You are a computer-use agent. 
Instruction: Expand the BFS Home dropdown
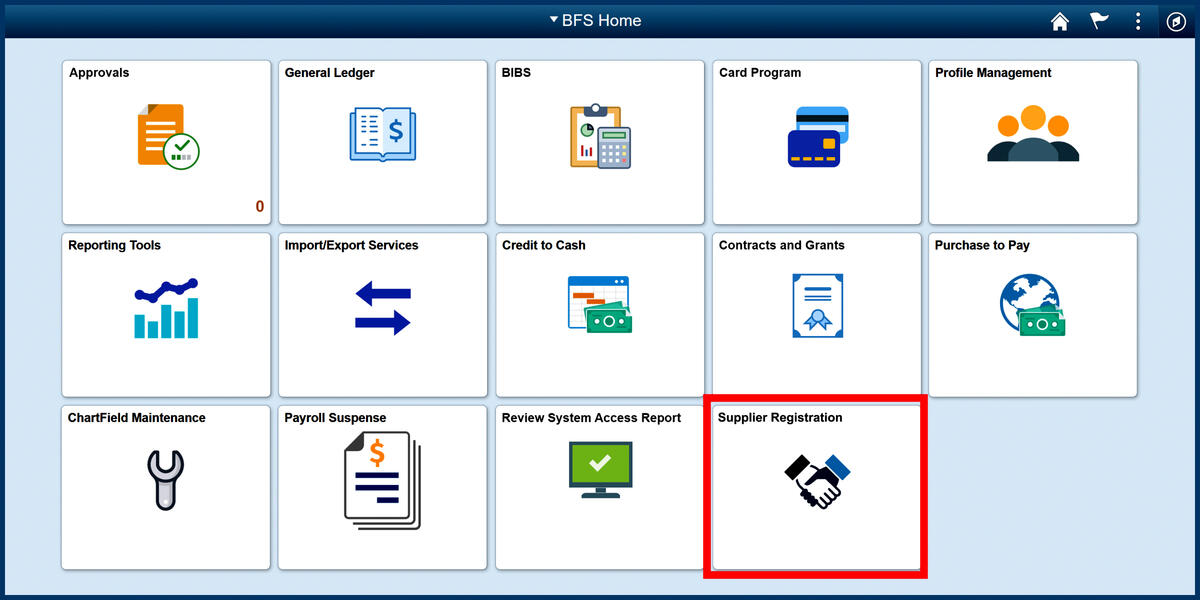click(596, 20)
